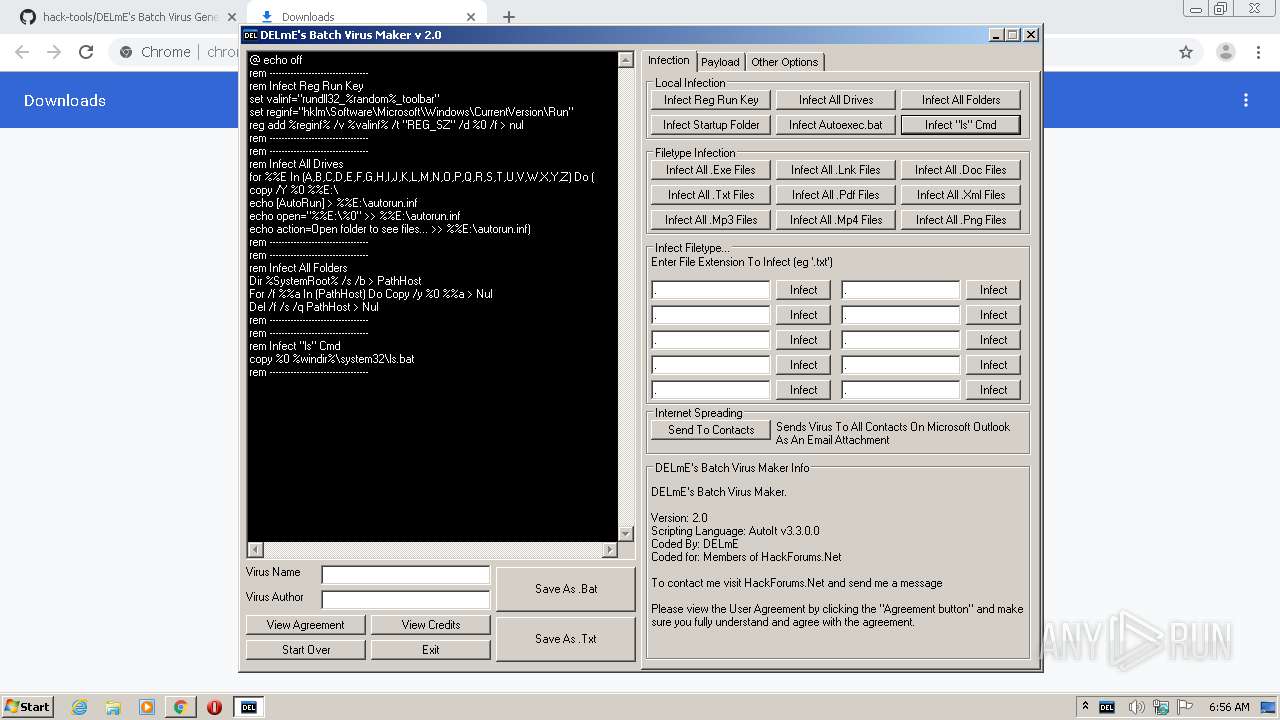Viewport: 1280px width, 720px height.
Task: Open the Other Options tab
Action: click(785, 62)
